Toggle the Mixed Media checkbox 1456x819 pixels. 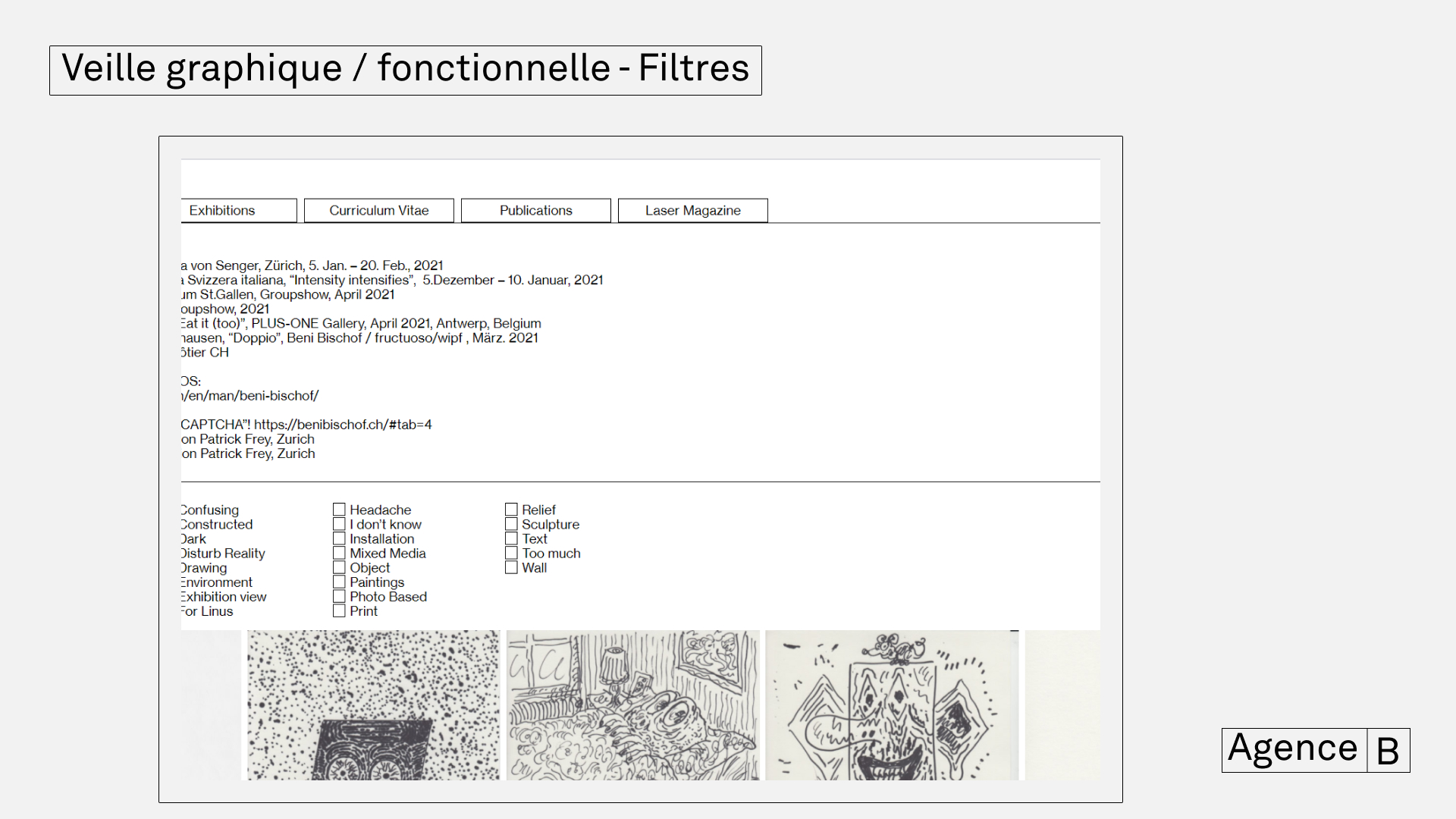[x=339, y=552]
